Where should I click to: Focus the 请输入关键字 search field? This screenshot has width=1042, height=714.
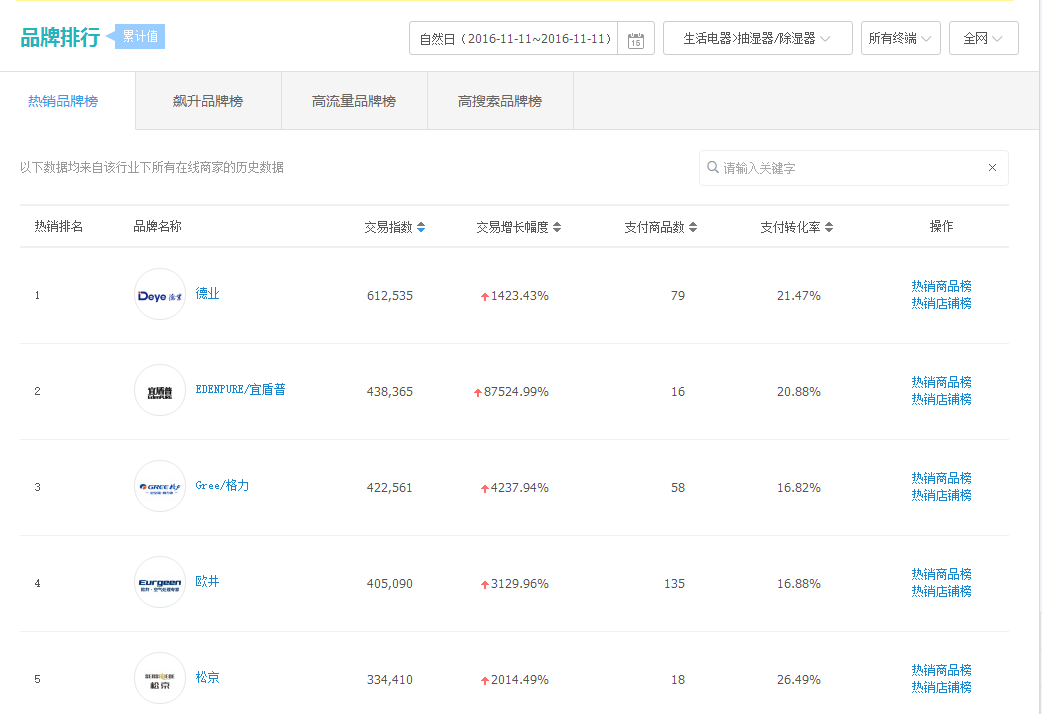(850, 168)
